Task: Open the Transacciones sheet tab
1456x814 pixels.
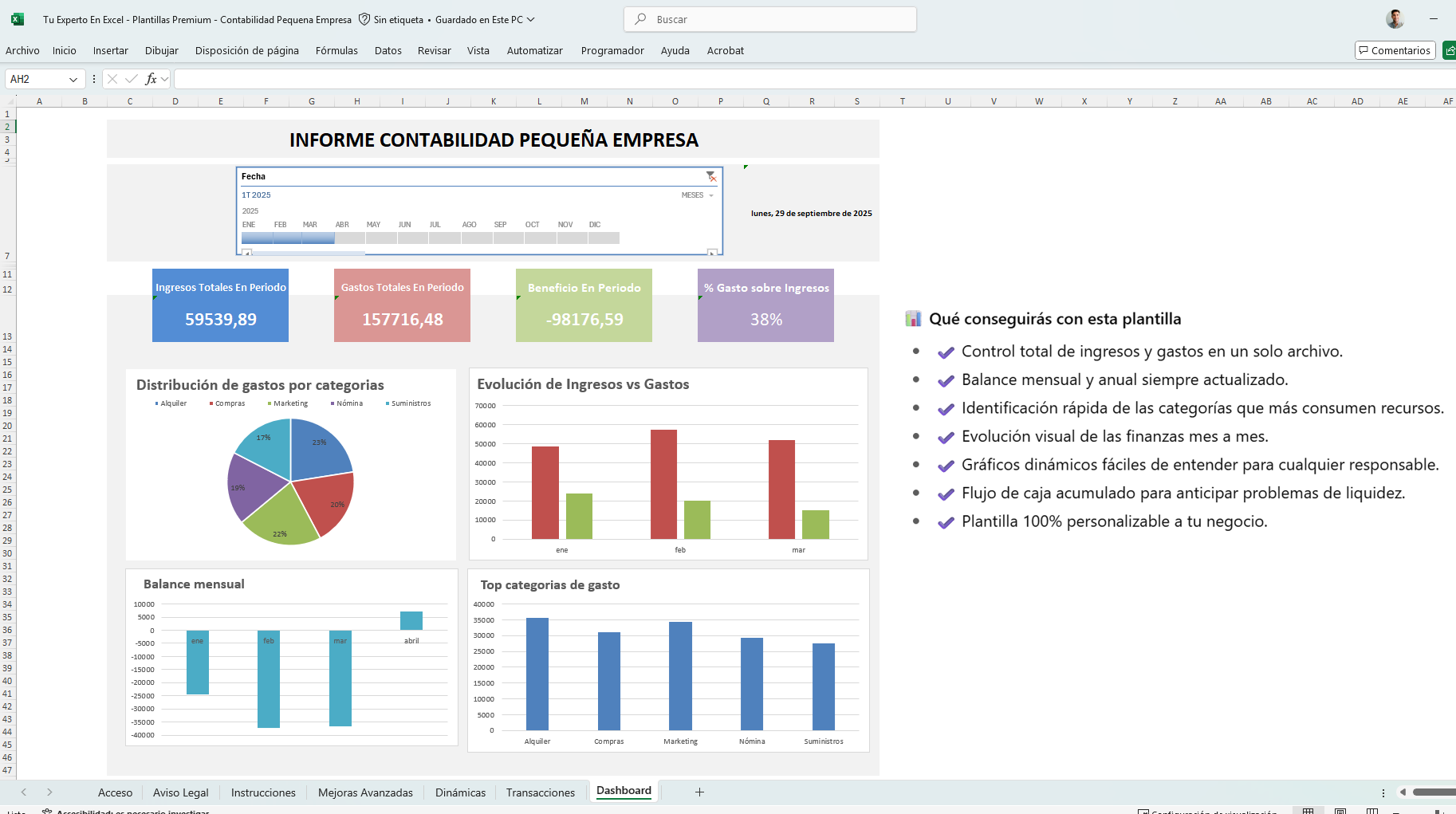Action: [x=541, y=792]
